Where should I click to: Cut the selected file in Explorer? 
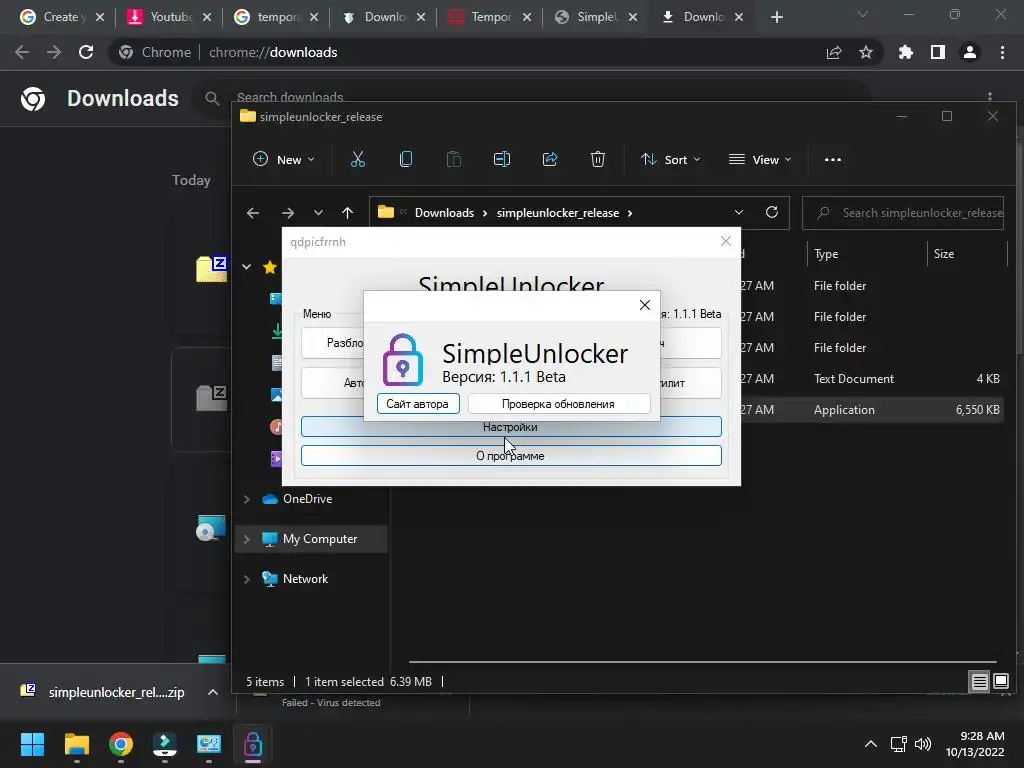358,159
